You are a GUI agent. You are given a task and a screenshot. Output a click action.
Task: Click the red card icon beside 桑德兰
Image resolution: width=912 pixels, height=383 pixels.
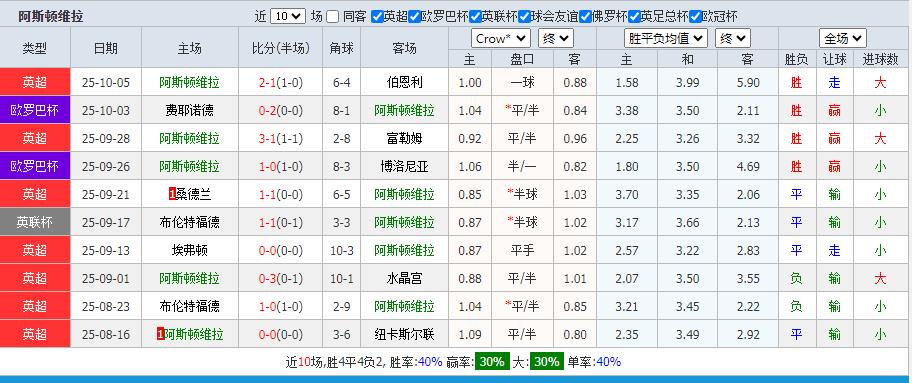click(172, 194)
